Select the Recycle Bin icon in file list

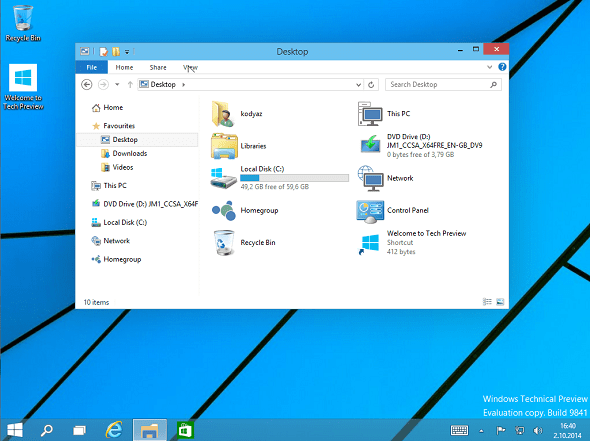click(x=224, y=243)
